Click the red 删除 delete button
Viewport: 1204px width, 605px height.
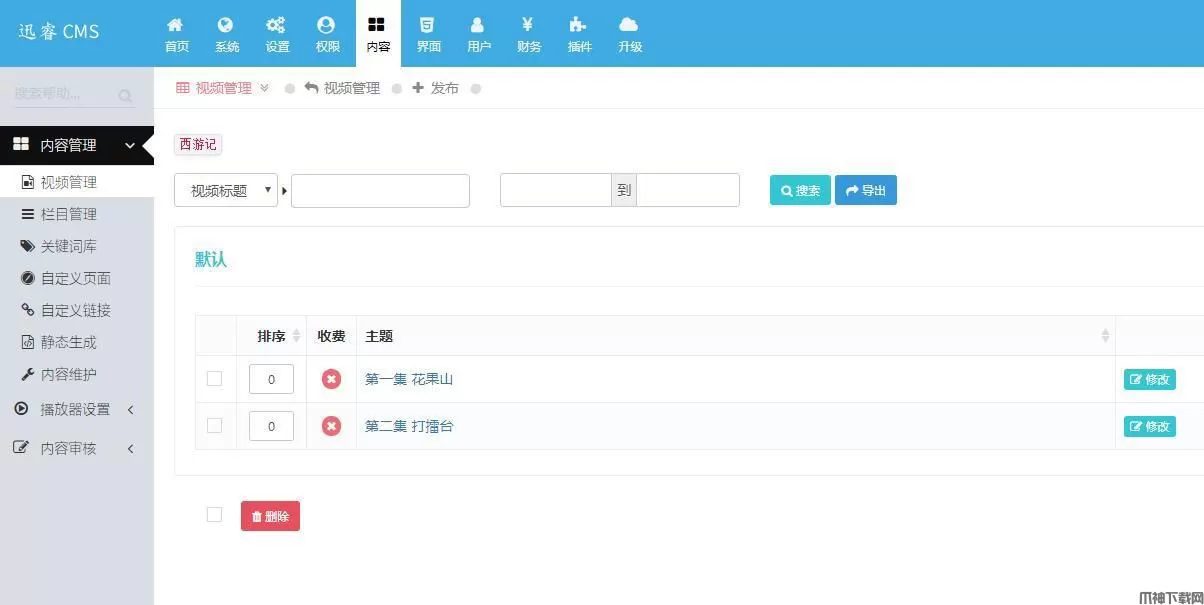point(270,516)
